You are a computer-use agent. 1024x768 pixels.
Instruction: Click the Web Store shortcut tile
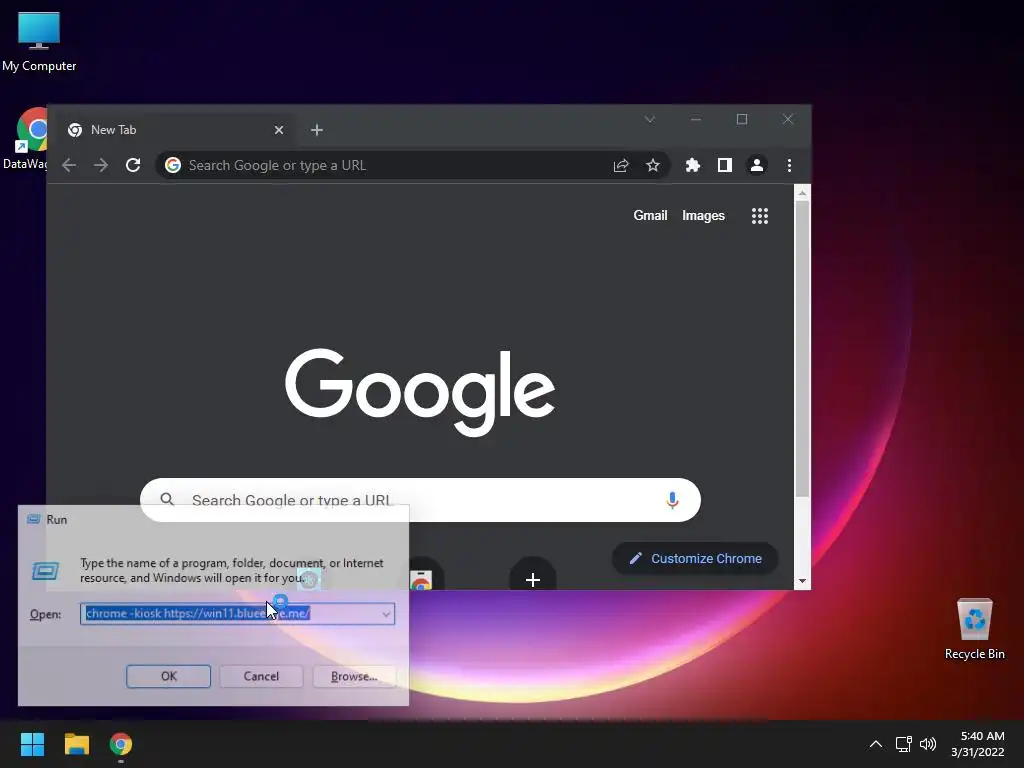point(421,579)
